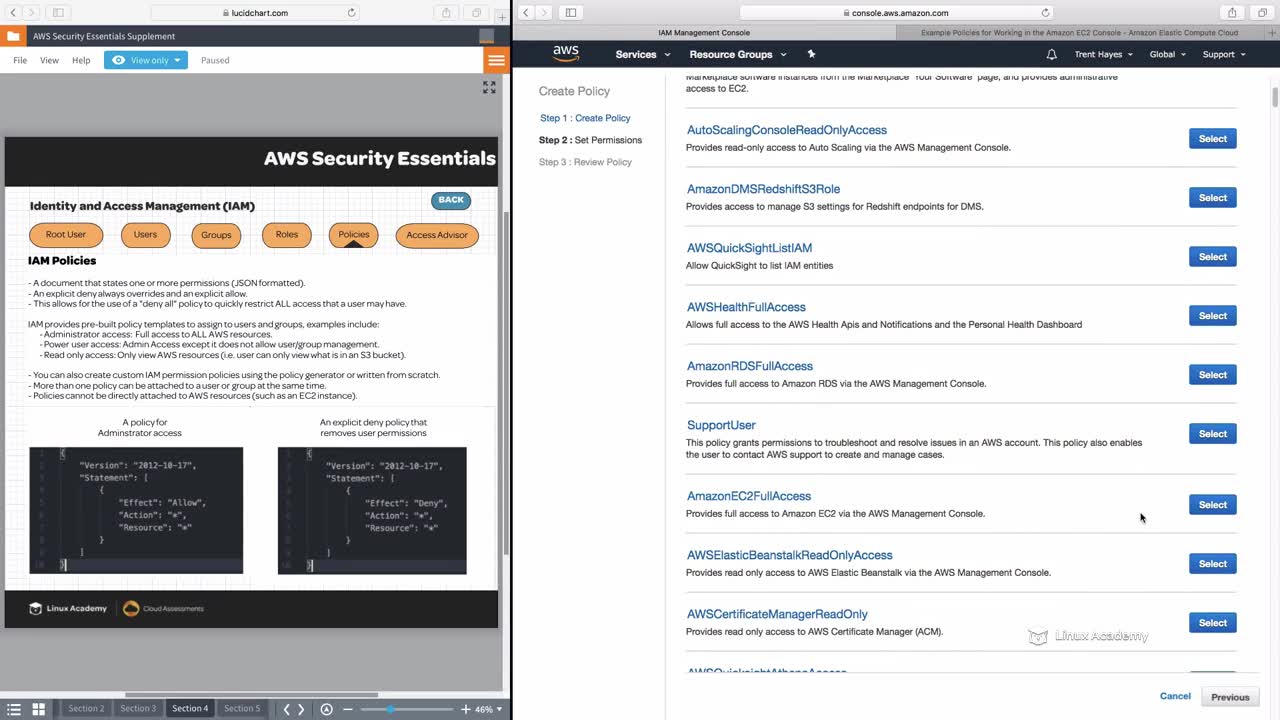Select the SupportUser policy
This screenshot has height=720, width=1280.
(1212, 434)
